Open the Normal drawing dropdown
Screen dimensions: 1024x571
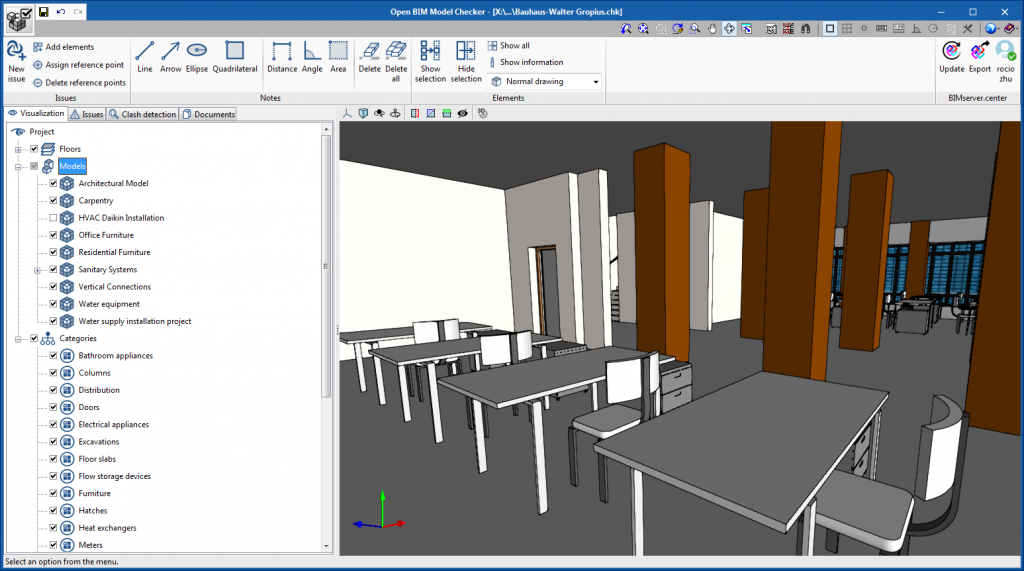coord(545,82)
